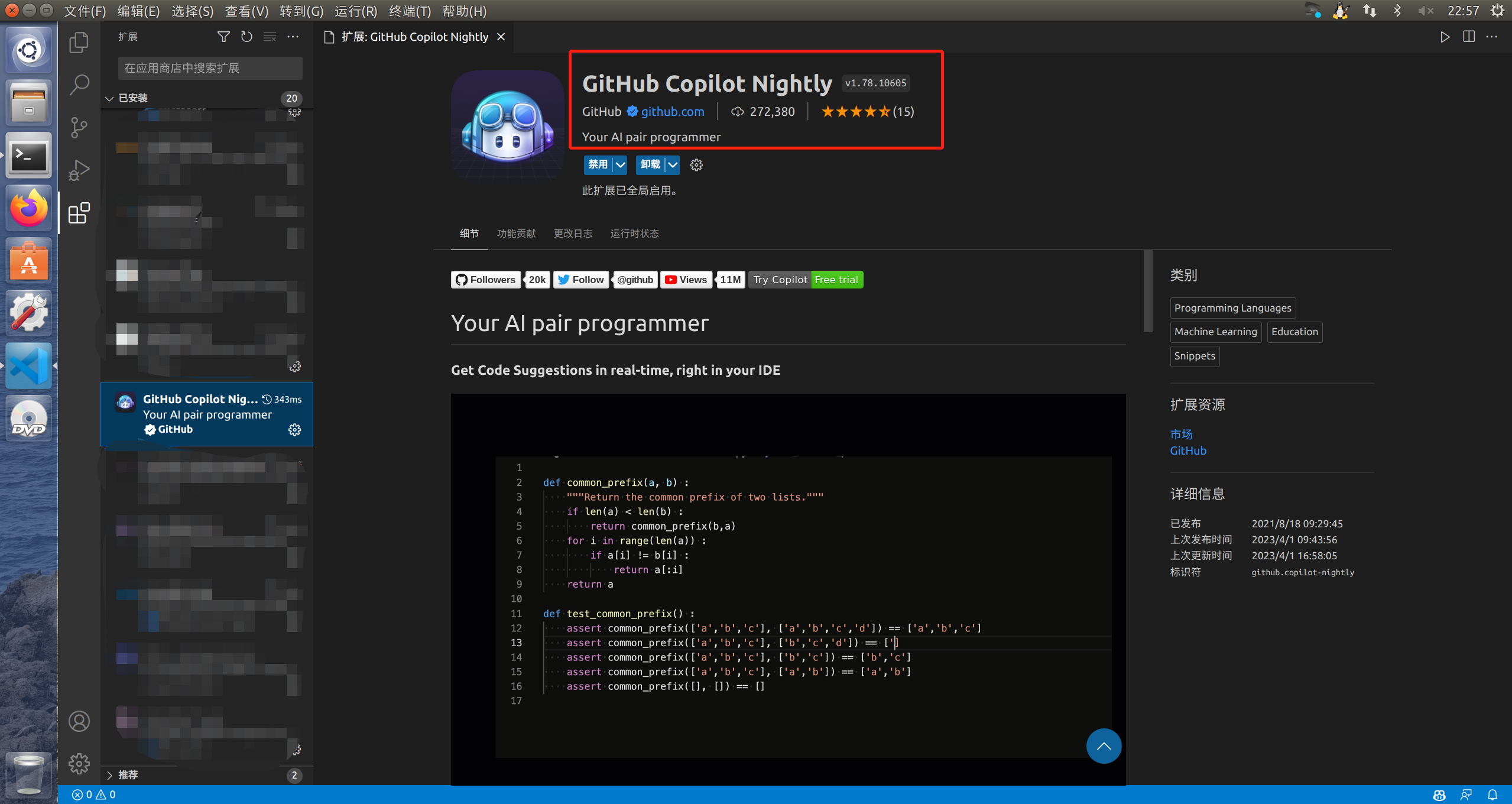Open manage gear next to uninstall button

(x=696, y=165)
